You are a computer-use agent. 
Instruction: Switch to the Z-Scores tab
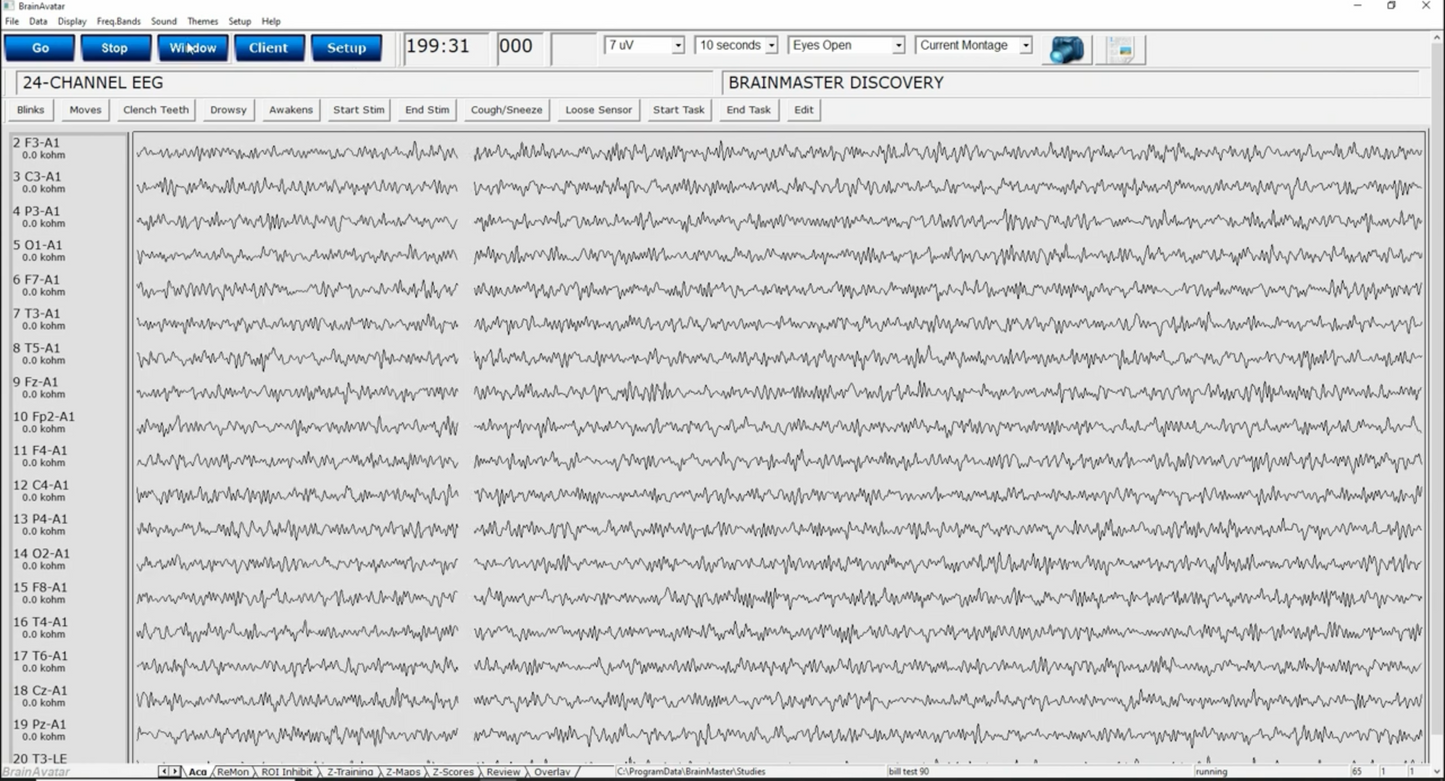(x=453, y=772)
